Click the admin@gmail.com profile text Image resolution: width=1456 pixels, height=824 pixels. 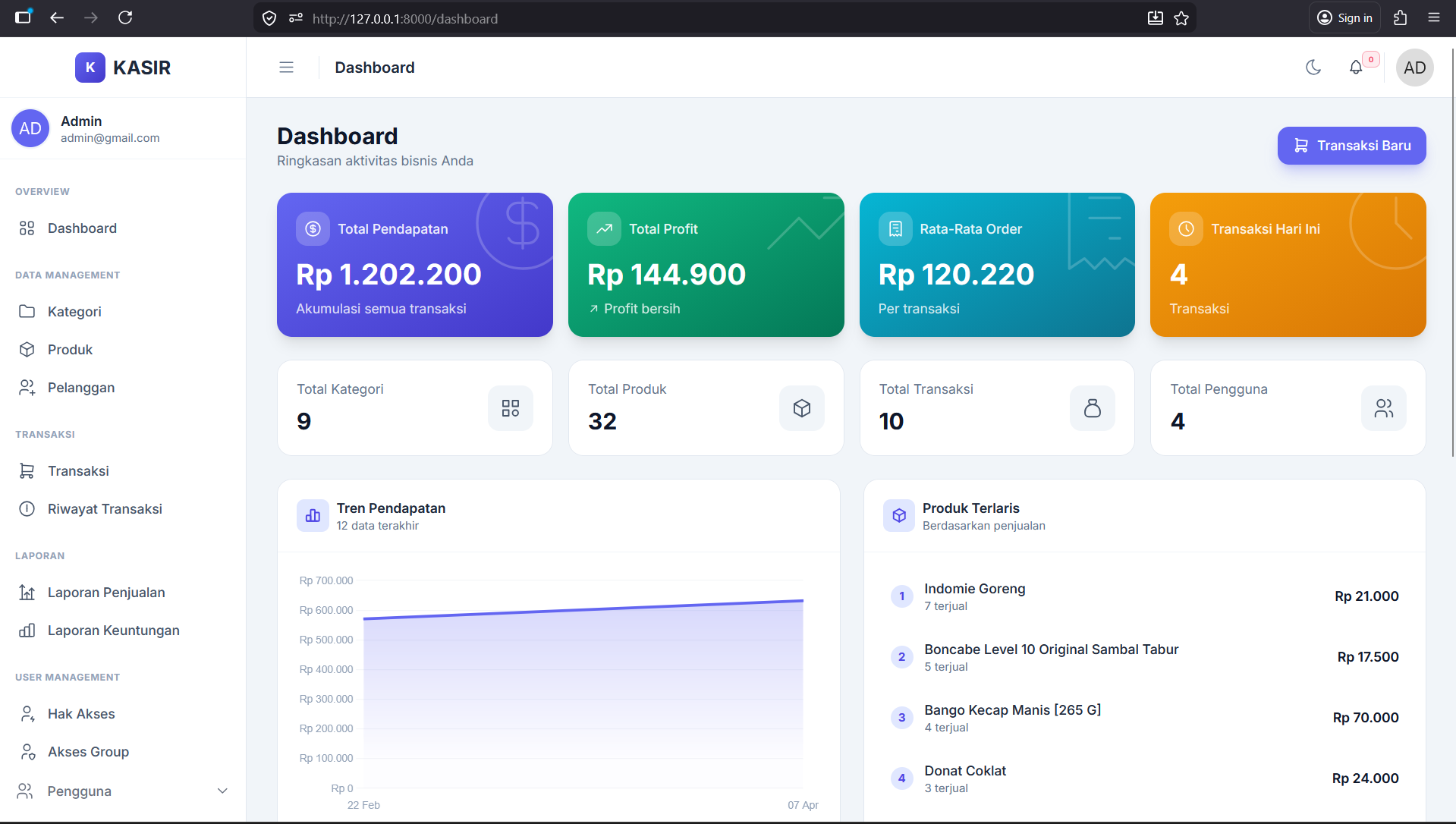tap(110, 138)
